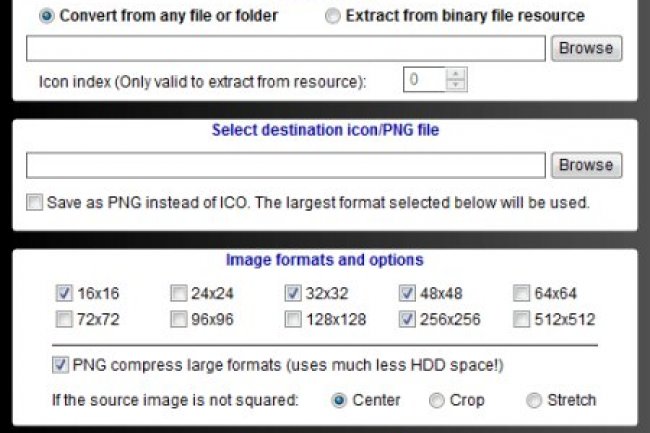Viewport: 650px width, 433px height.
Task: Enable the 512x512 format
Action: 521,320
